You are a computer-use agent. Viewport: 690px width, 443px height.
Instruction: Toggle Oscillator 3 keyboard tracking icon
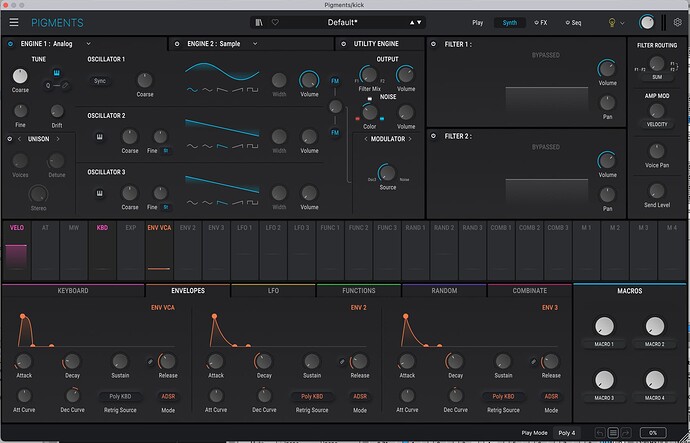pyautogui.click(x=99, y=193)
